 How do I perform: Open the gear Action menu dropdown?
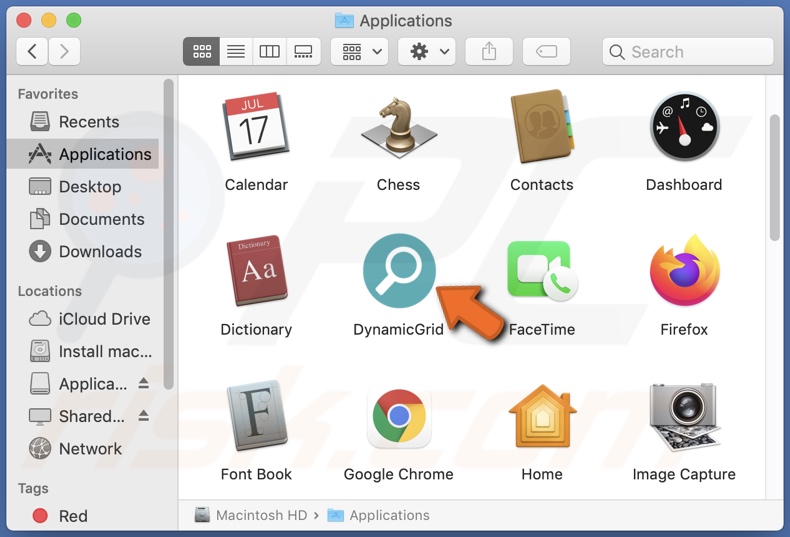click(x=427, y=51)
